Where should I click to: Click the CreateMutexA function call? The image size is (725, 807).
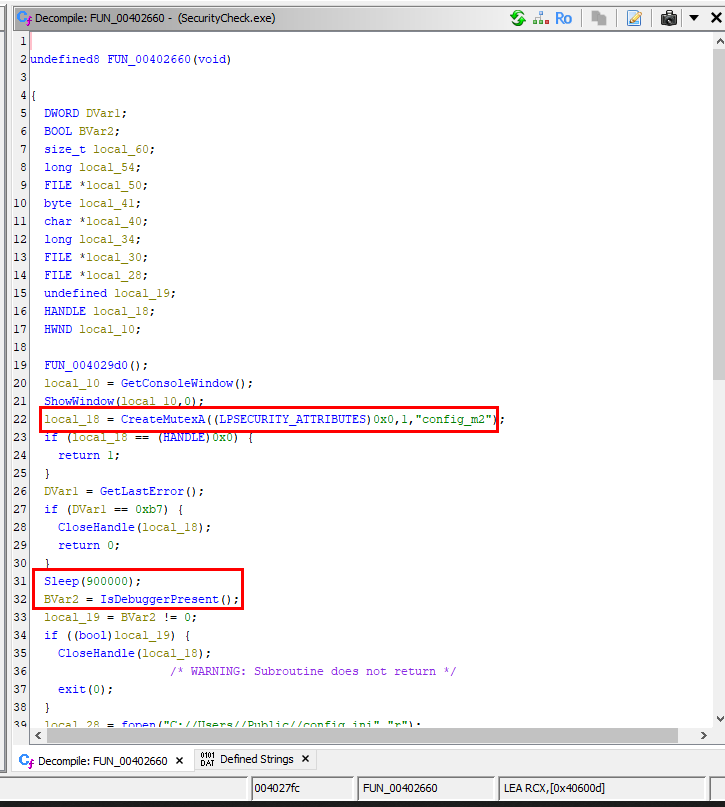(x=160, y=419)
